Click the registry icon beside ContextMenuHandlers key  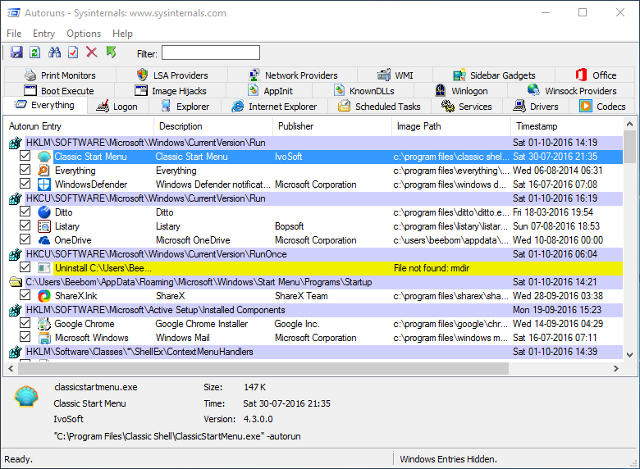(x=15, y=352)
